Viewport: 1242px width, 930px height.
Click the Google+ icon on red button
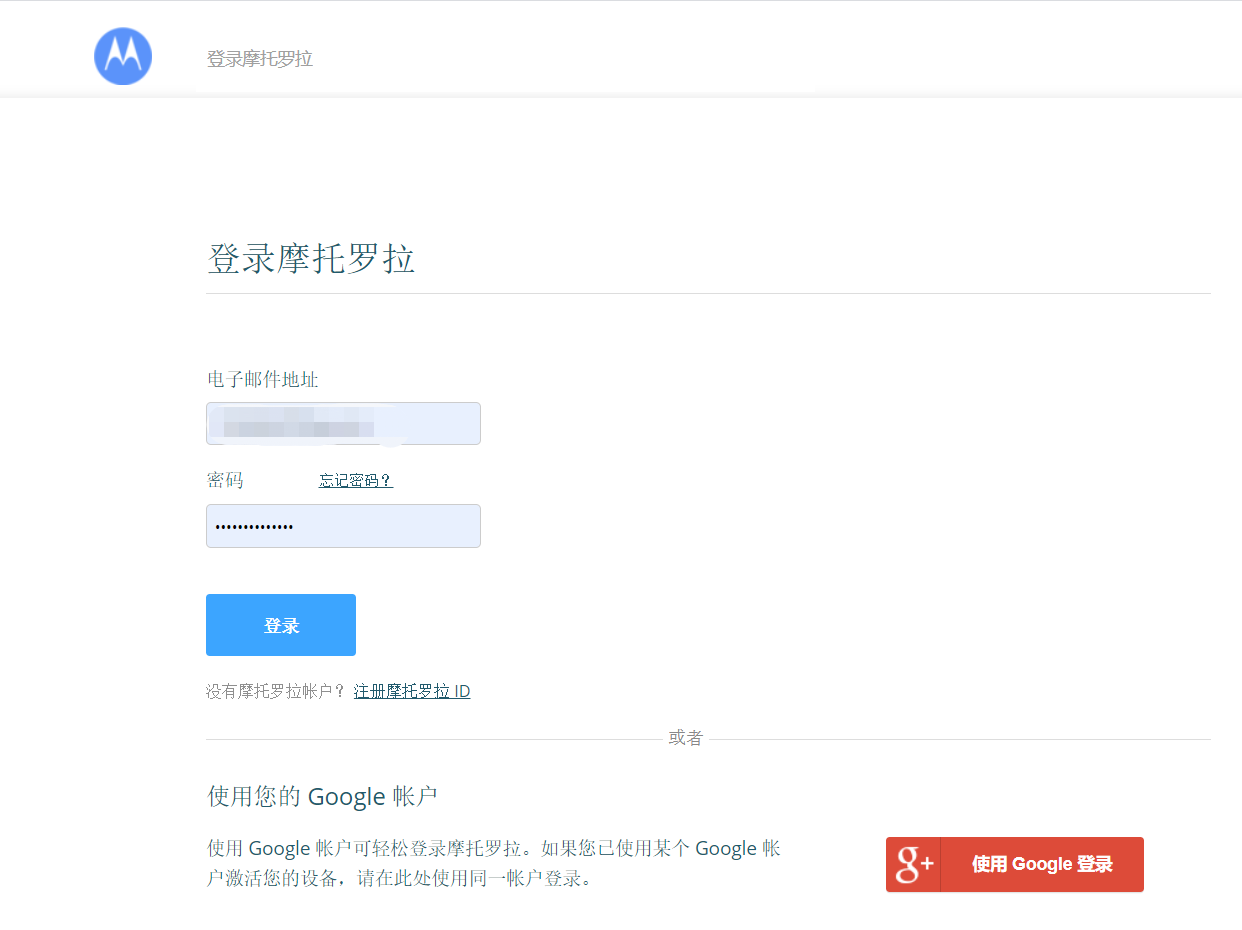pyautogui.click(x=914, y=864)
